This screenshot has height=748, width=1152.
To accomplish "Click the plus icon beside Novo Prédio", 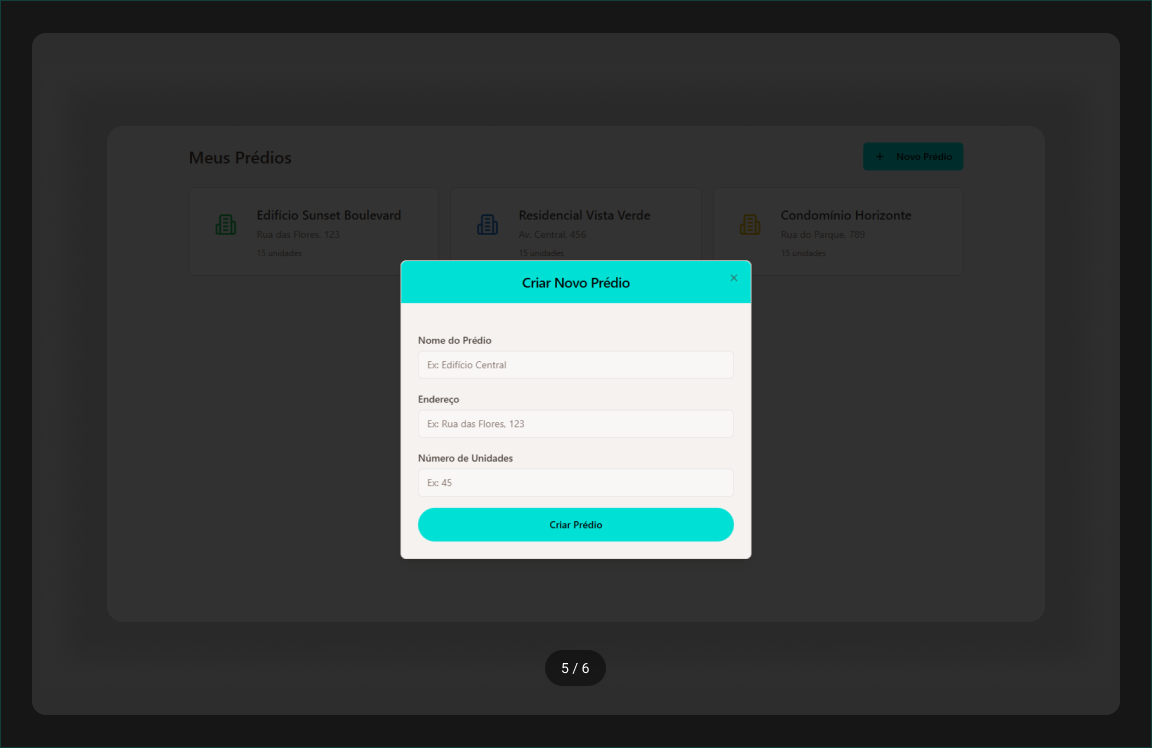I will [x=880, y=157].
